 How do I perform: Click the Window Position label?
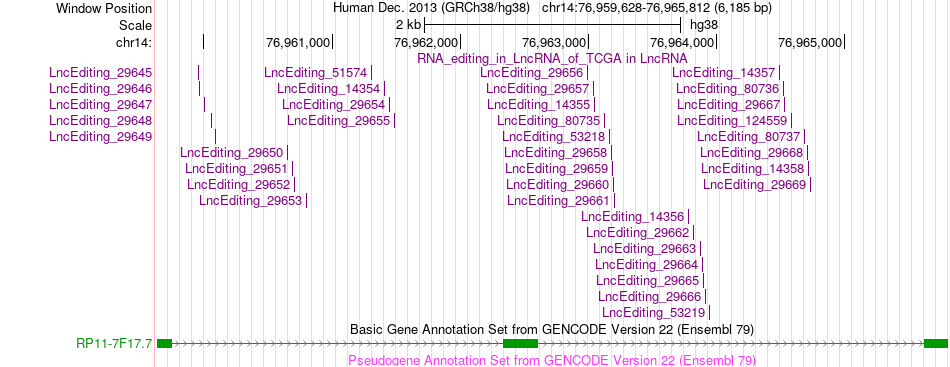pyautogui.click(x=104, y=8)
